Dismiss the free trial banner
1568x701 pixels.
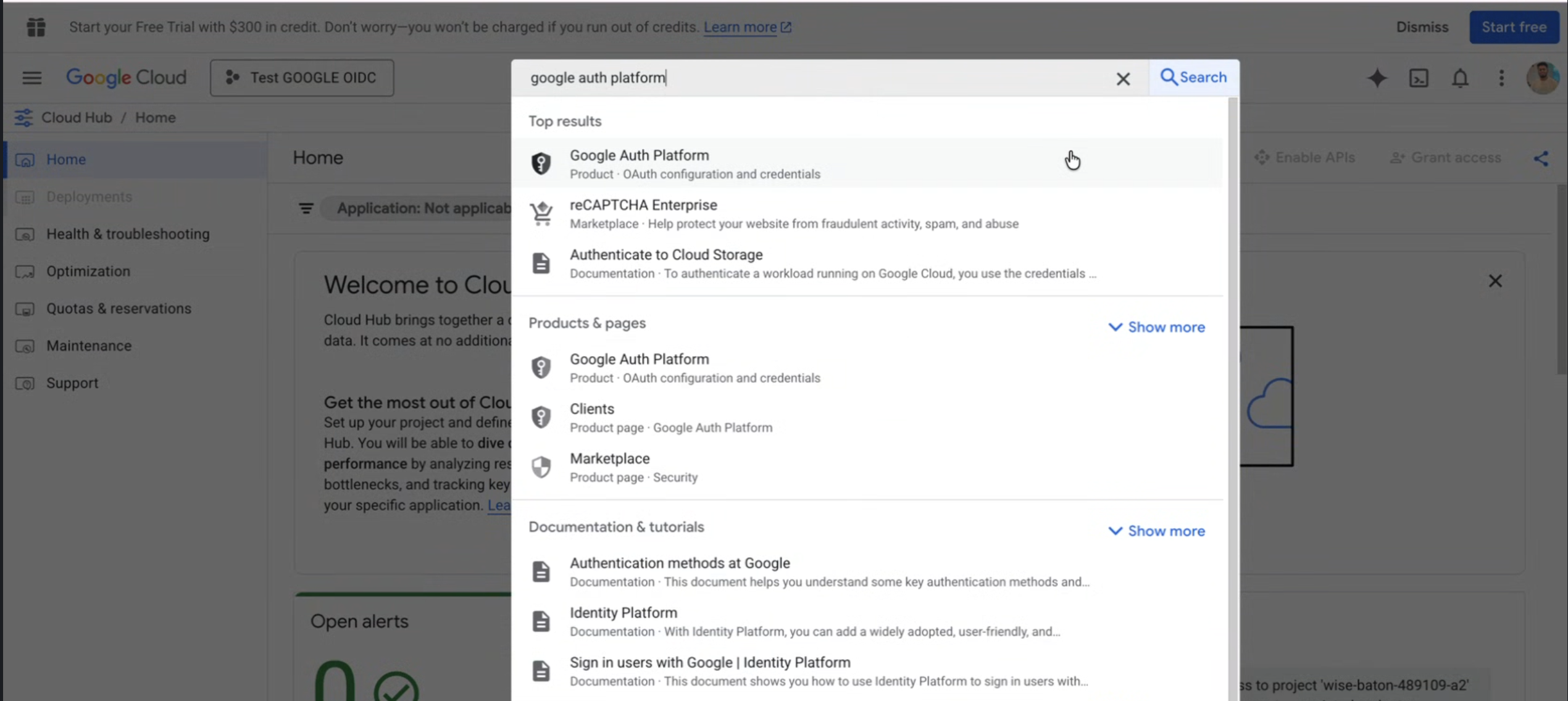1422,27
